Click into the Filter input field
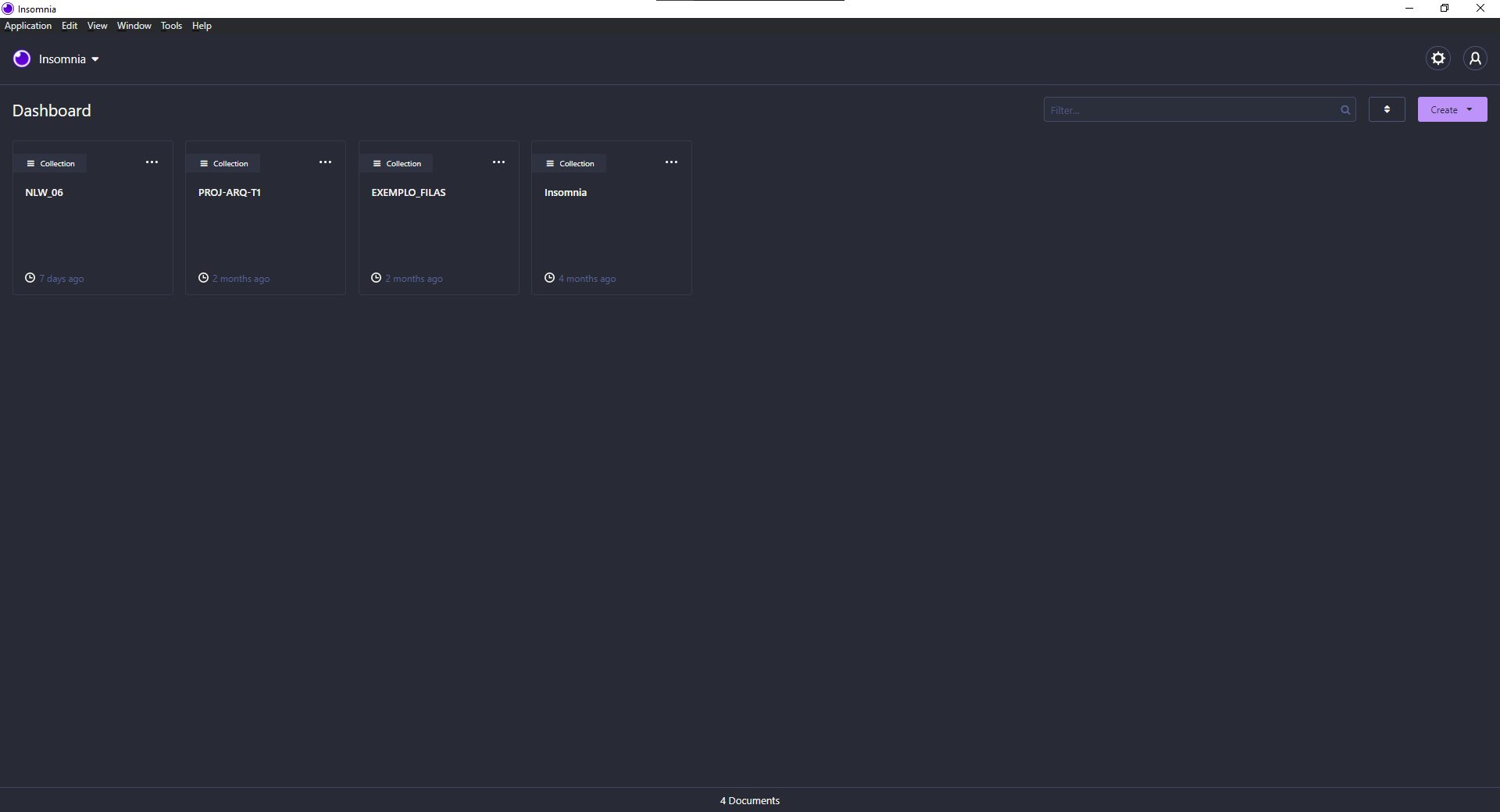Screen dimensions: 1500x812 (x=1187, y=110)
